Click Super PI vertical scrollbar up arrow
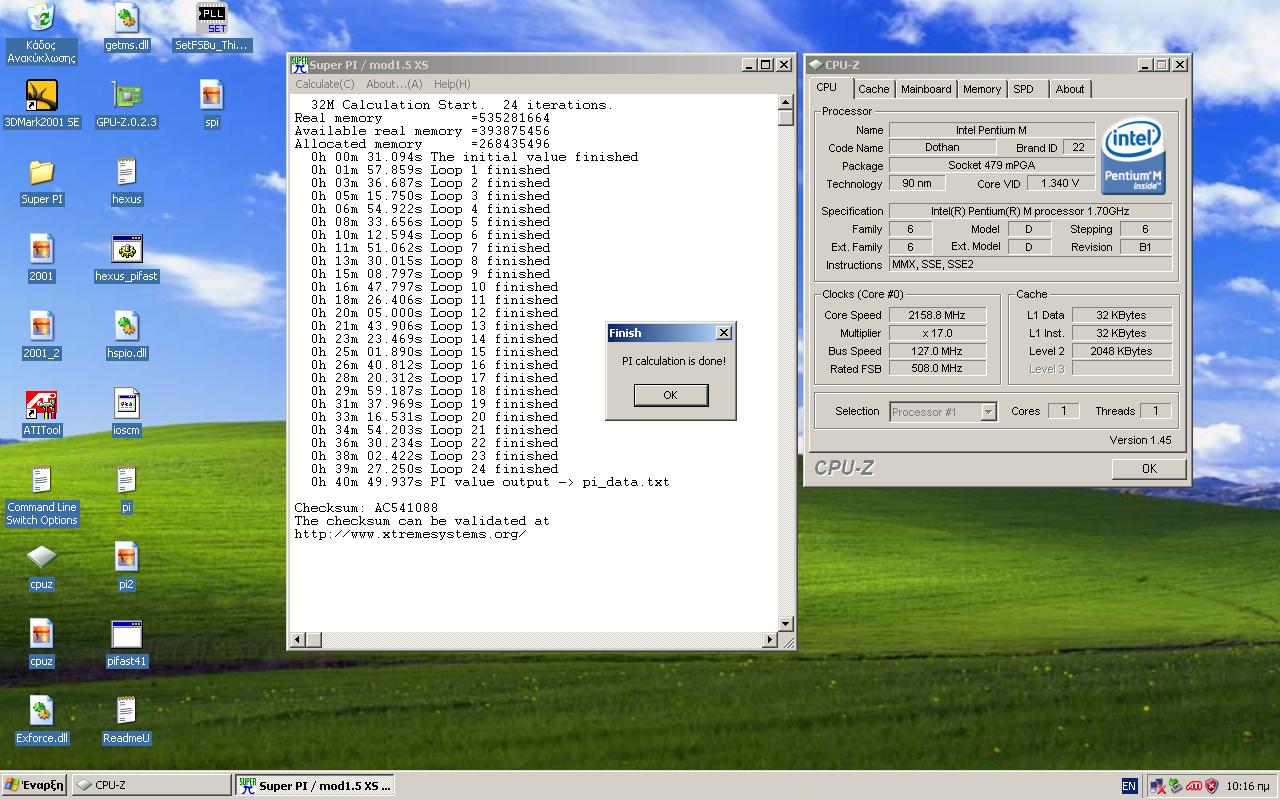The height and width of the screenshot is (800, 1280). pos(786,103)
